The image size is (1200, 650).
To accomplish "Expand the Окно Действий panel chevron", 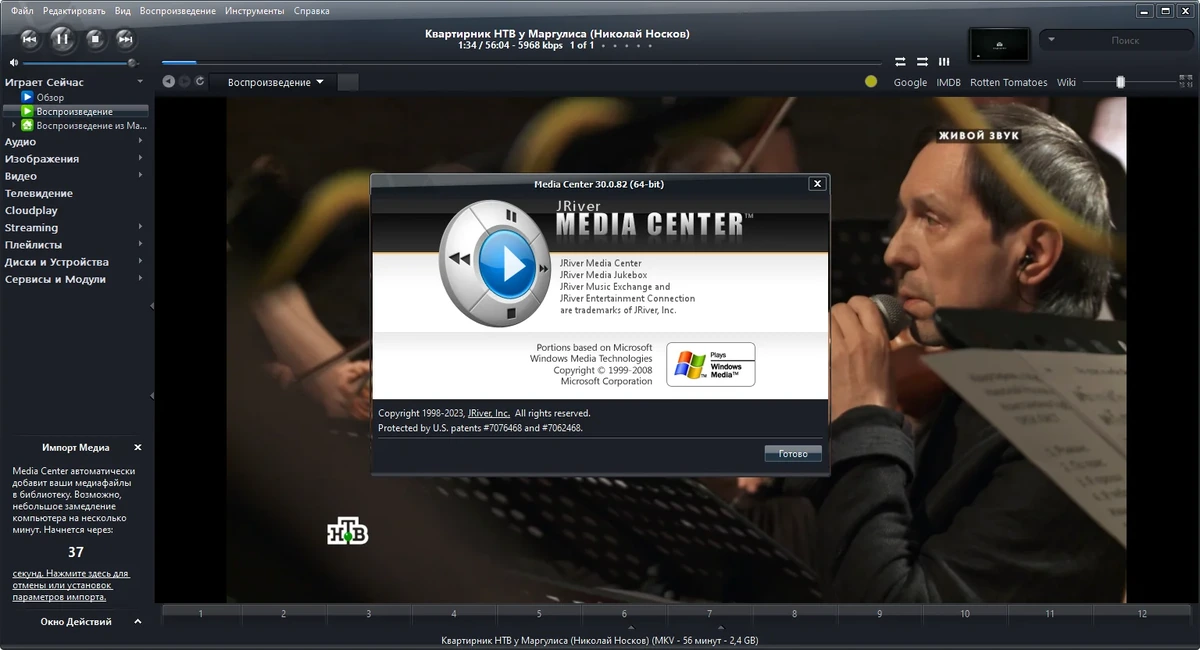I will [x=138, y=621].
